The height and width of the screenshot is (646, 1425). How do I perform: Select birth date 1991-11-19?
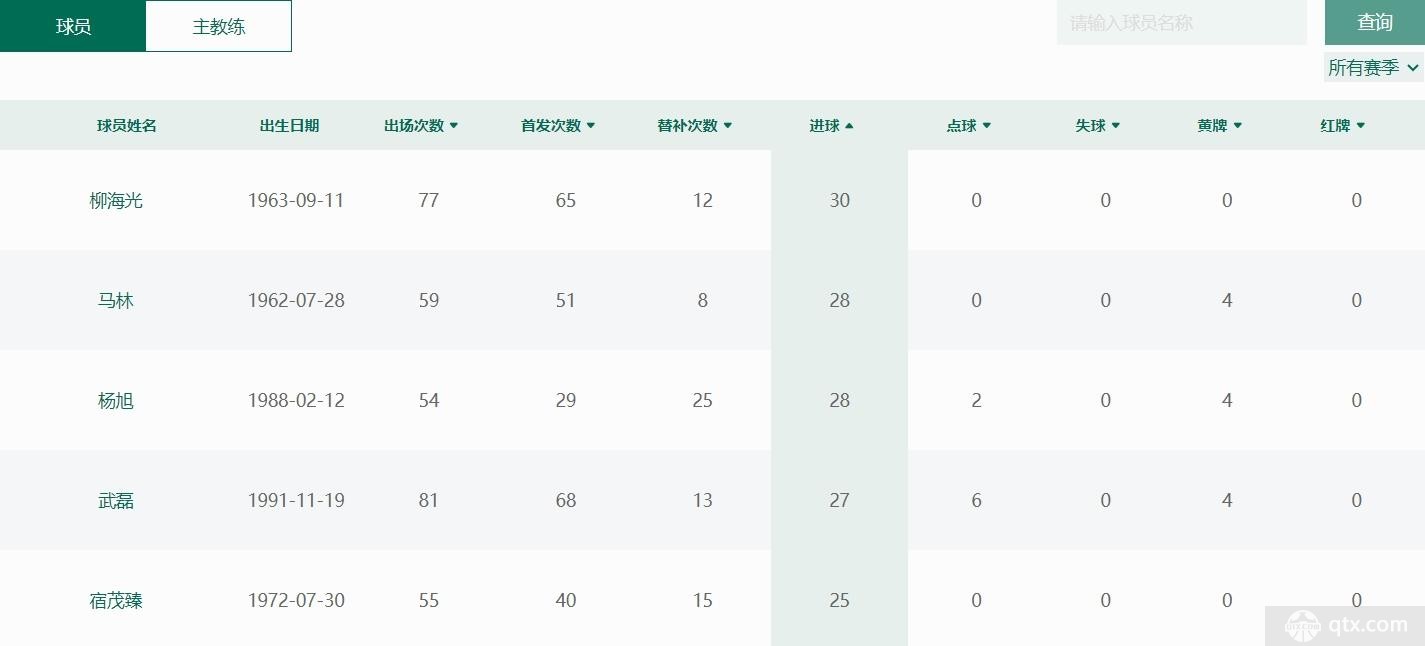(296, 500)
